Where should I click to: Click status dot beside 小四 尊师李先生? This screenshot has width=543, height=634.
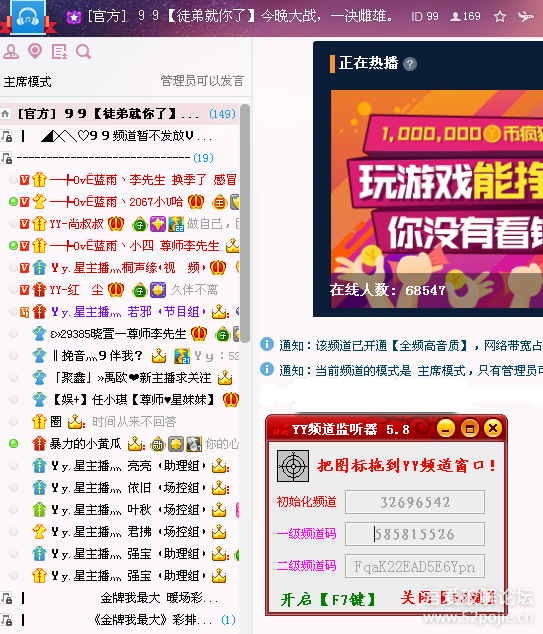13,245
